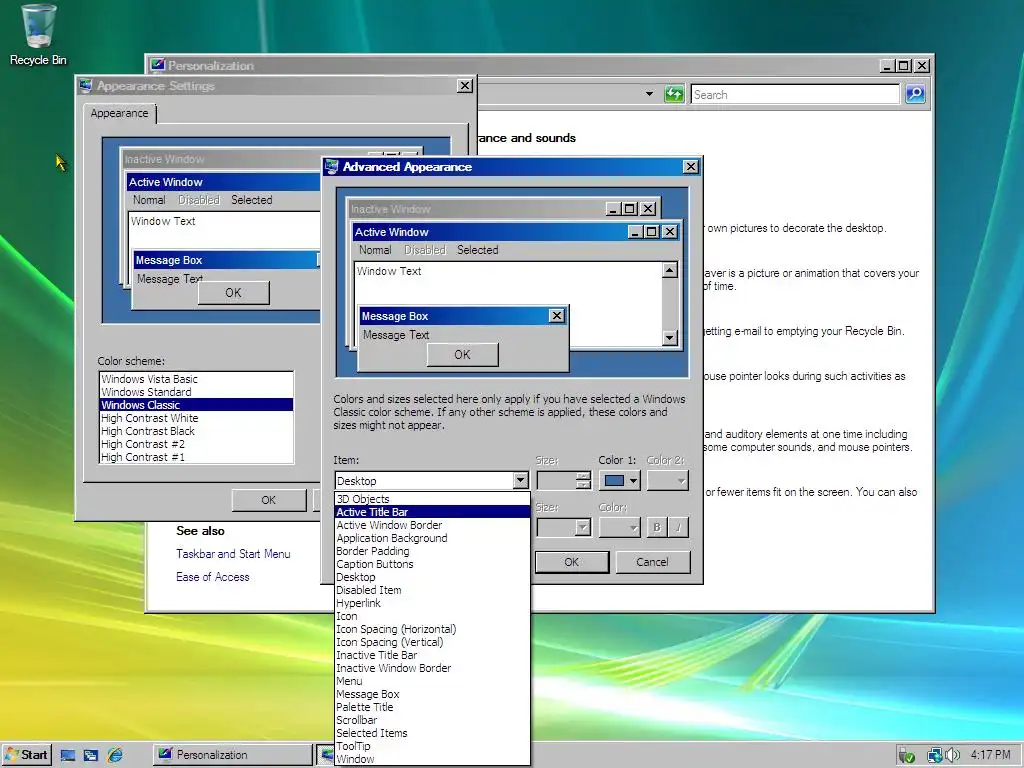The image size is (1024, 768).
Task: Choose Active Window Border from the list
Action: 432,525
